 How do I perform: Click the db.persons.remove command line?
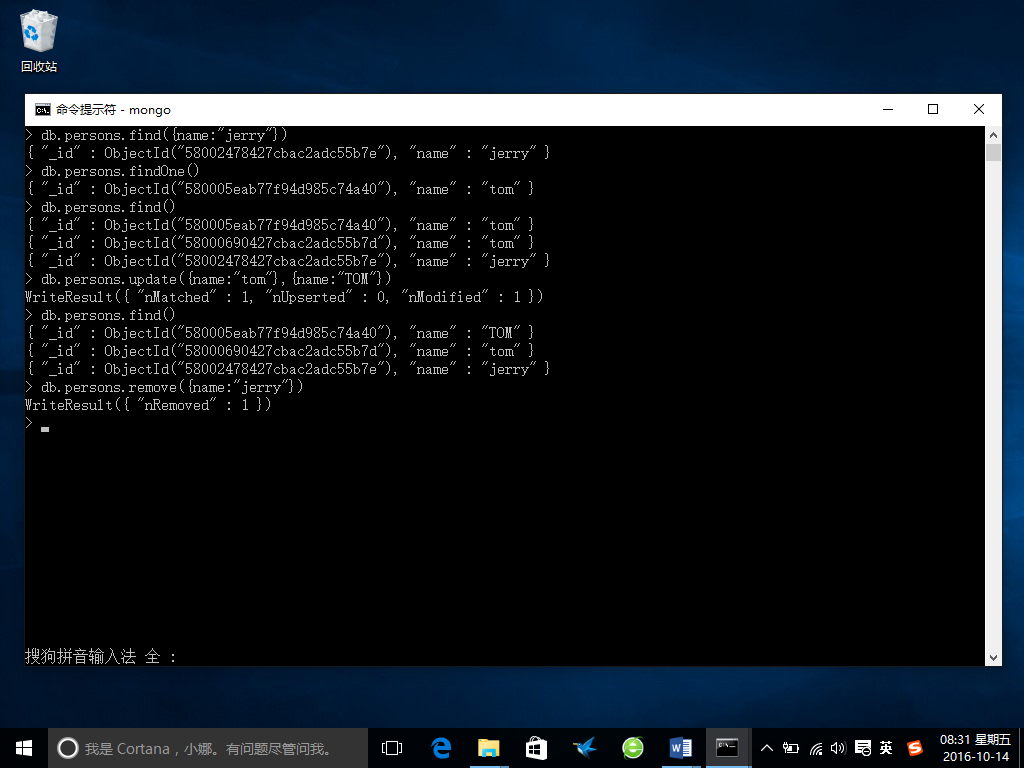point(165,387)
